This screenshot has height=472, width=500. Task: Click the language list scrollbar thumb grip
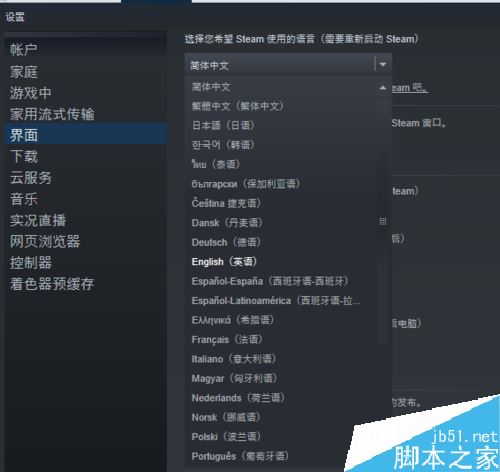(383, 221)
